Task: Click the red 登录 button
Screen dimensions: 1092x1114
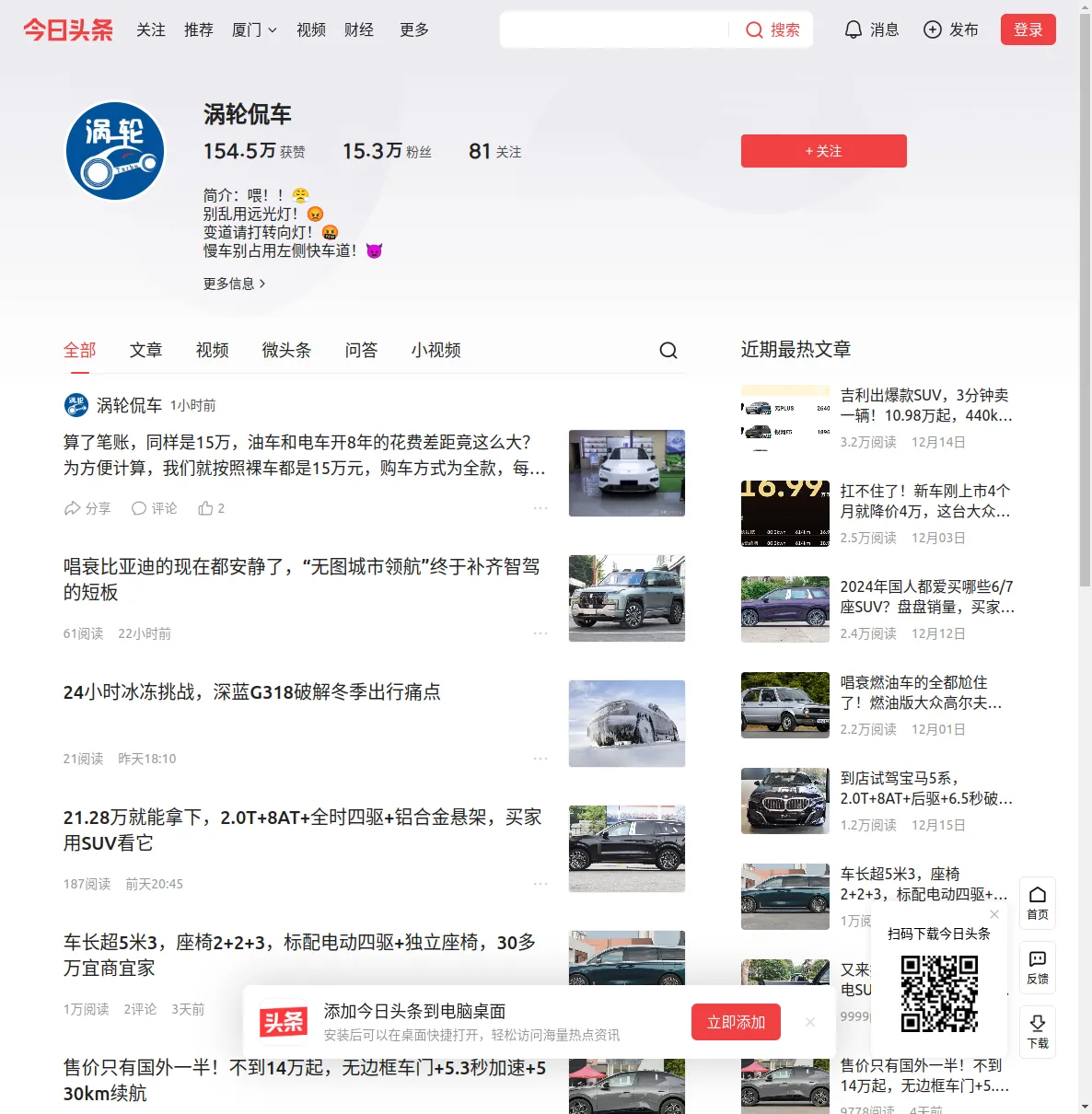Action: (1028, 29)
